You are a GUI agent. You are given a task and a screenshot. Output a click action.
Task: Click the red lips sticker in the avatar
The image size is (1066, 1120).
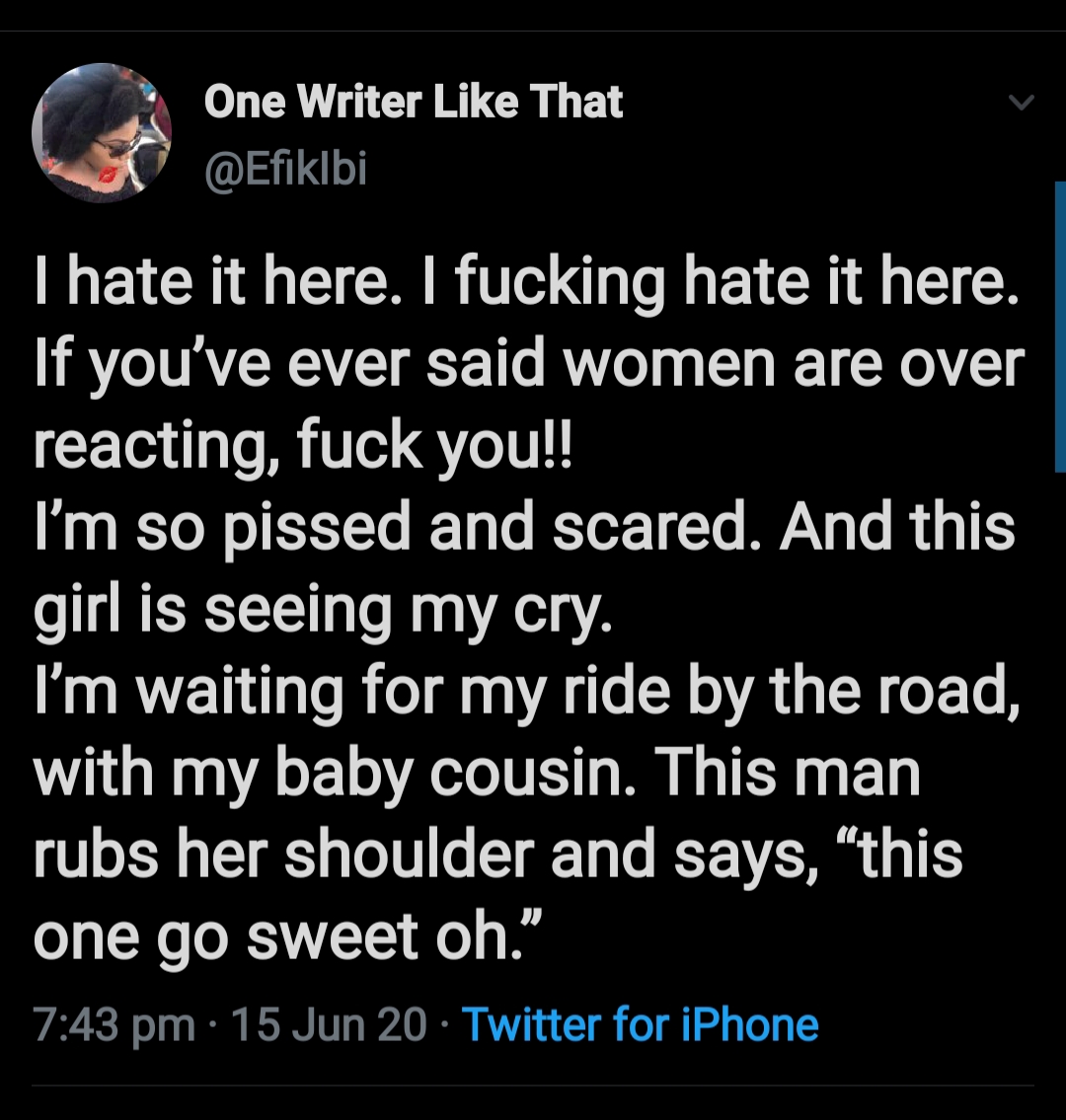point(110,174)
